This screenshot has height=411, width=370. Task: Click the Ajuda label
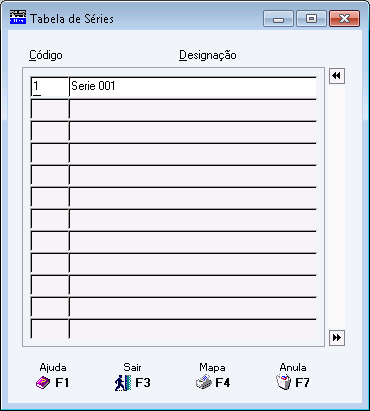53,367
